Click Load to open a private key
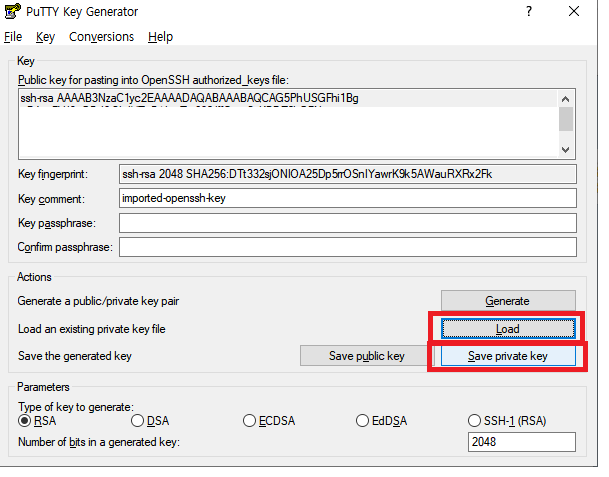The height and width of the screenshot is (477, 609). coord(508,329)
